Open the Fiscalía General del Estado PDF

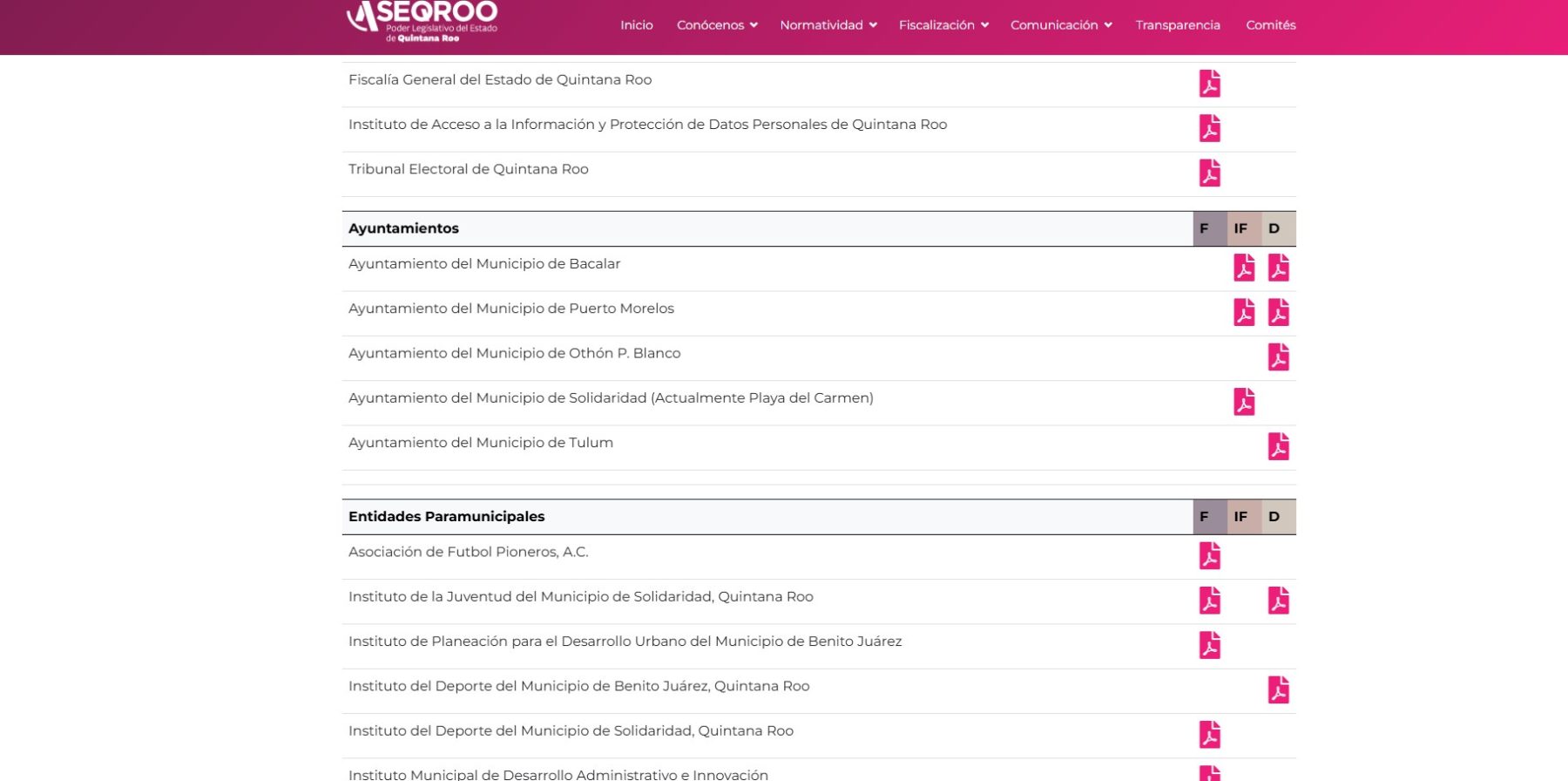1209,84
